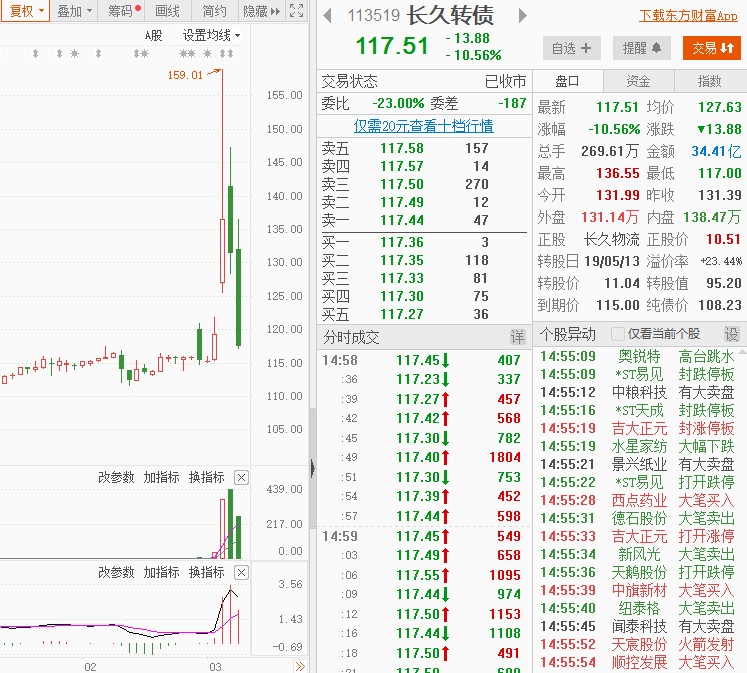Click 正股 name 长久物流
747x673 pixels.
(612, 239)
